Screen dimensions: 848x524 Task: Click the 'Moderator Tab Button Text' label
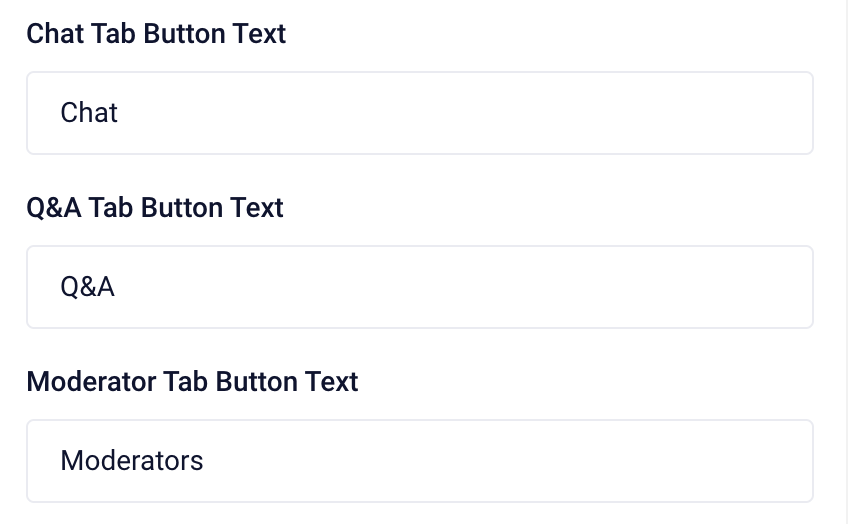pos(192,382)
